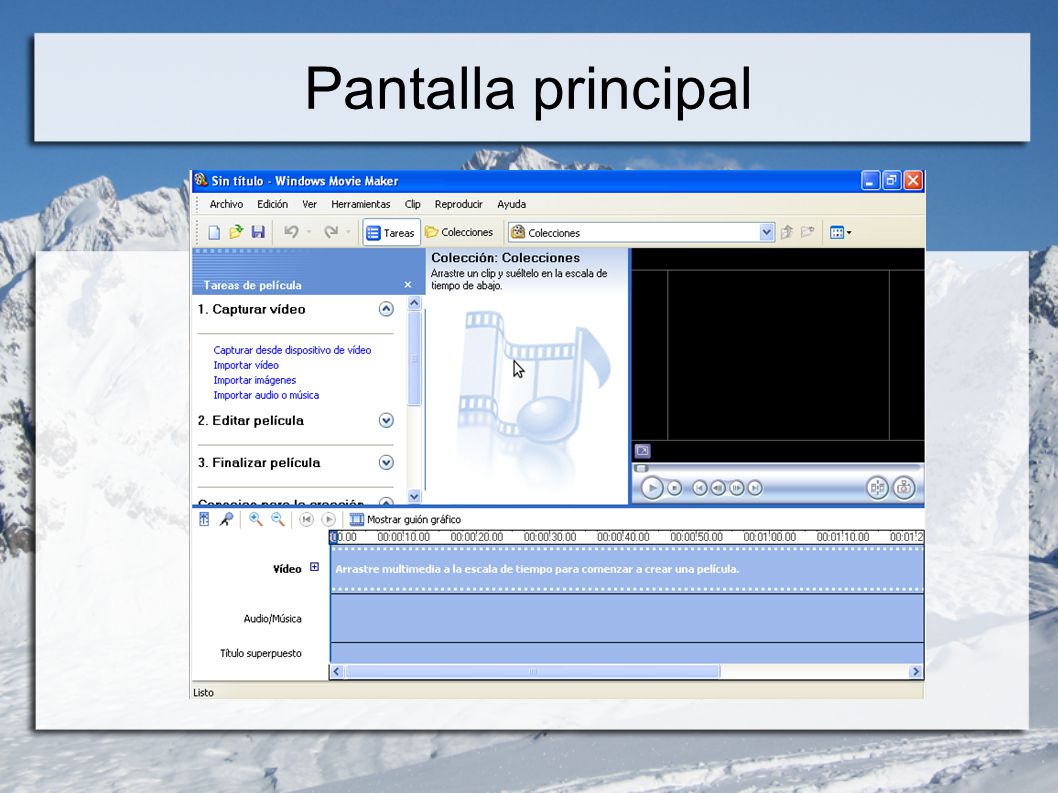Open the Reproducir menu

(458, 204)
